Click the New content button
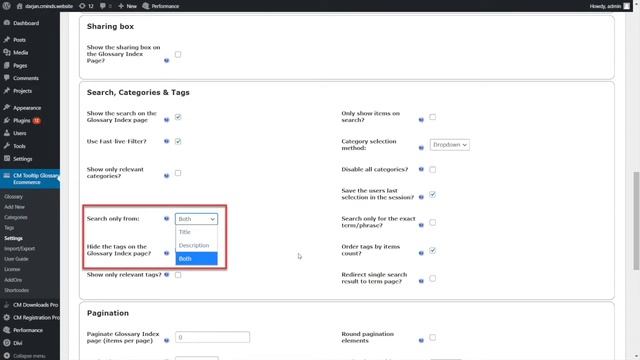Viewport: 640px width, 360px height. point(127,6)
